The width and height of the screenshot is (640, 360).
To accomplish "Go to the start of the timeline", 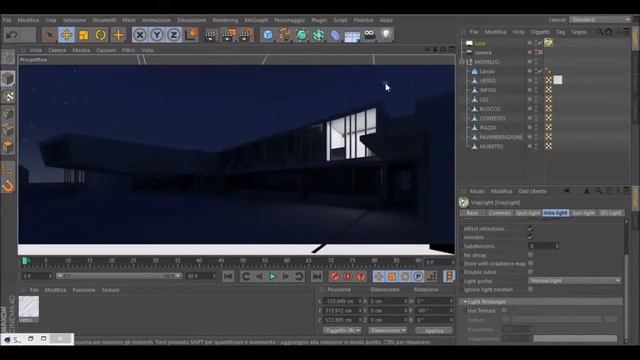I will 228,277.
